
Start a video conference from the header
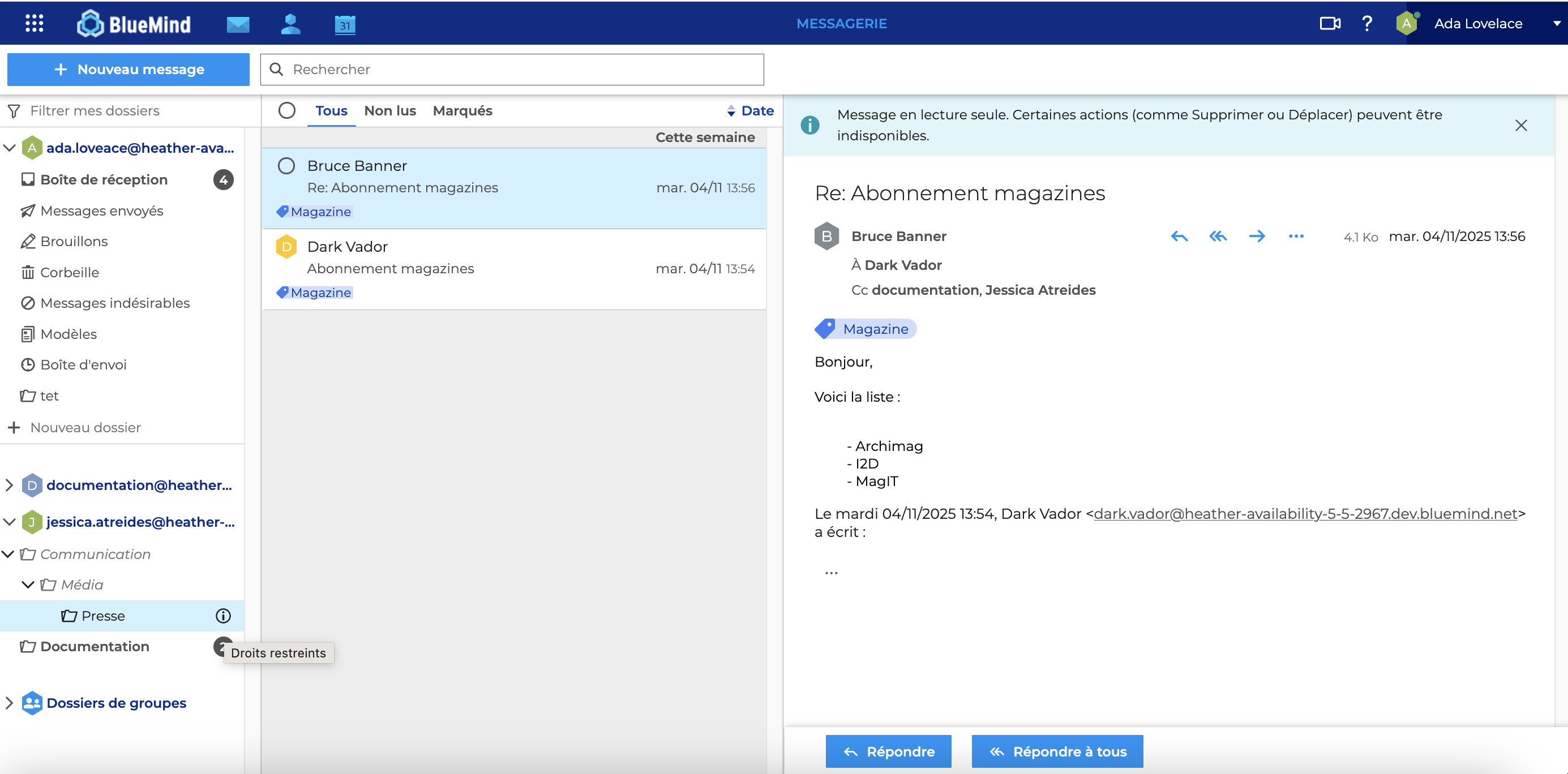[x=1329, y=23]
